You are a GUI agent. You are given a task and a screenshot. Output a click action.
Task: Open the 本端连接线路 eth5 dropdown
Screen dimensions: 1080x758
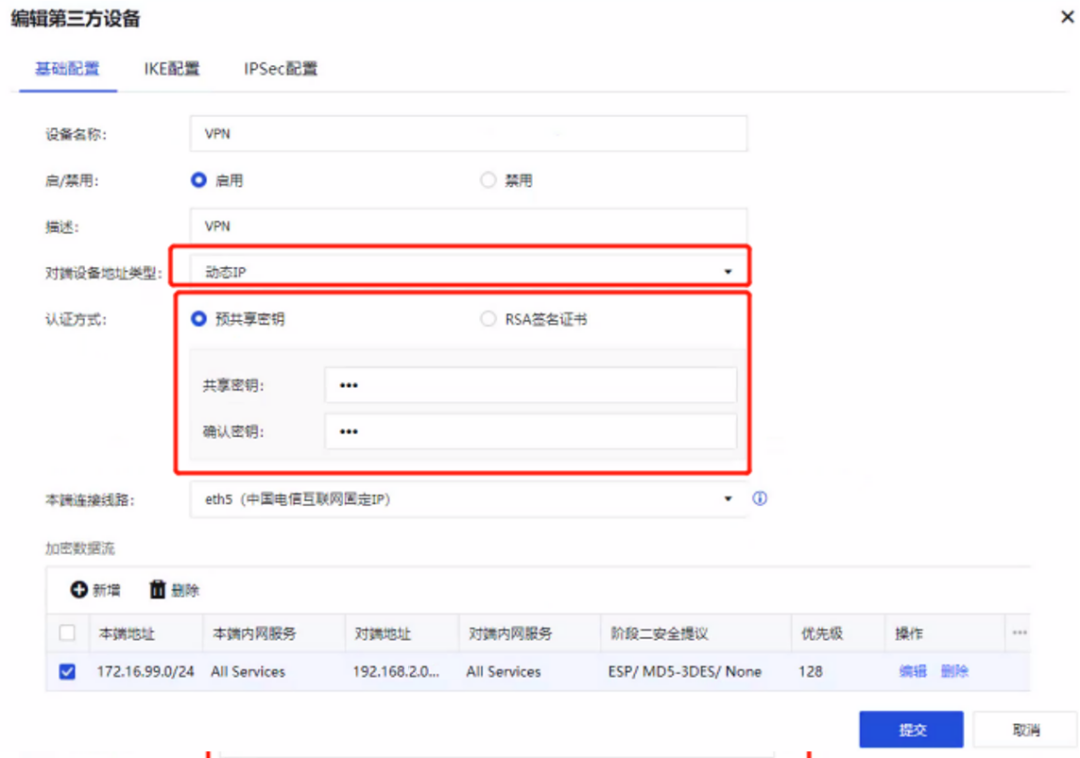pos(468,498)
